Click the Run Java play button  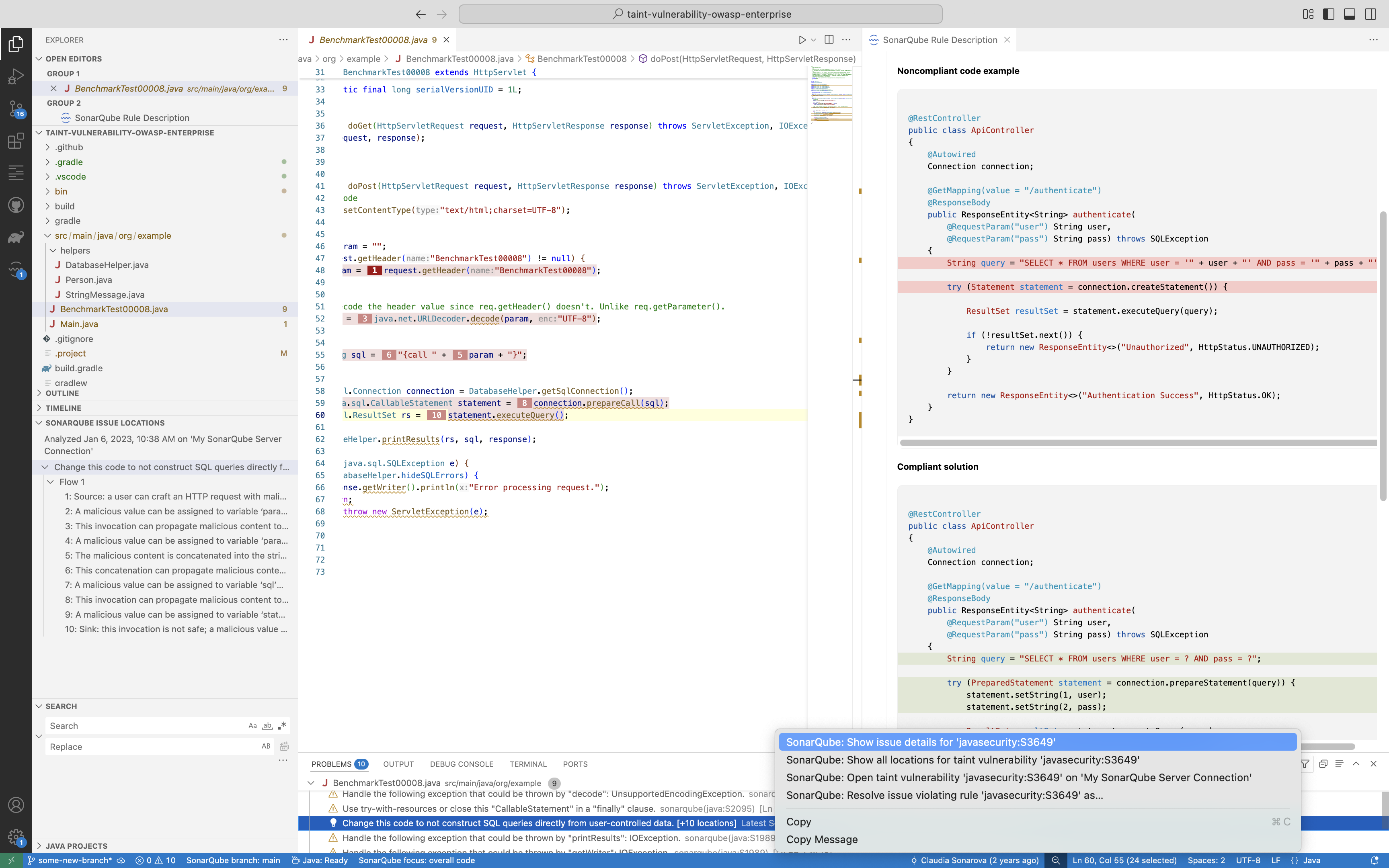pyautogui.click(x=802, y=40)
